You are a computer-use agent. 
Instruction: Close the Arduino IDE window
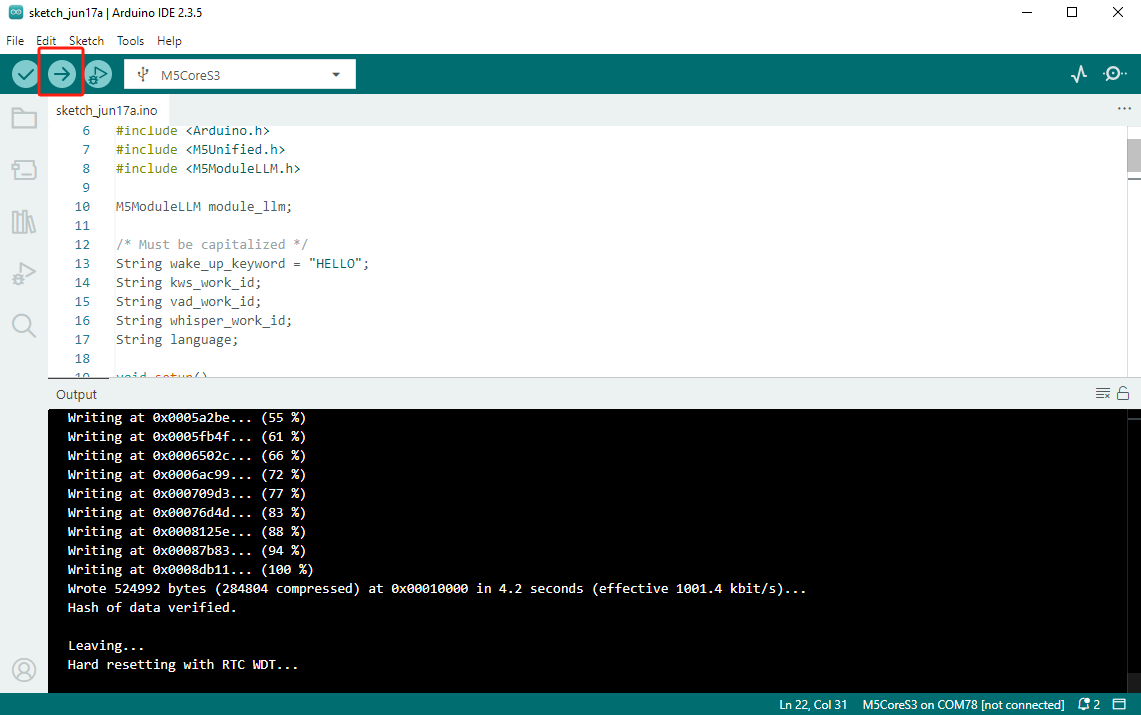[1118, 12]
